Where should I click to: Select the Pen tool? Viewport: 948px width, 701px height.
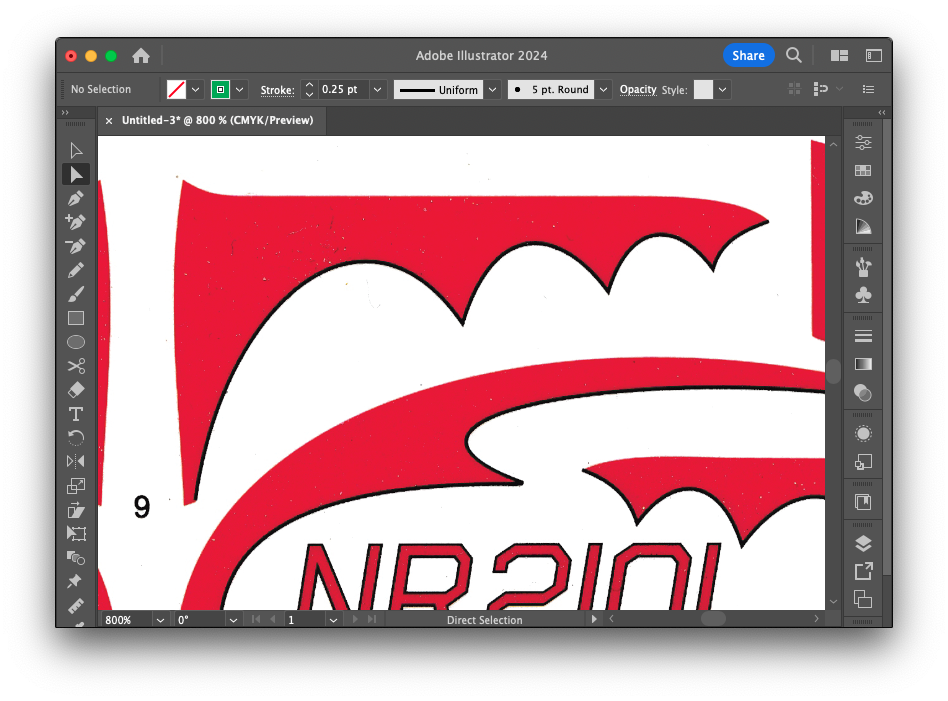pyautogui.click(x=76, y=198)
